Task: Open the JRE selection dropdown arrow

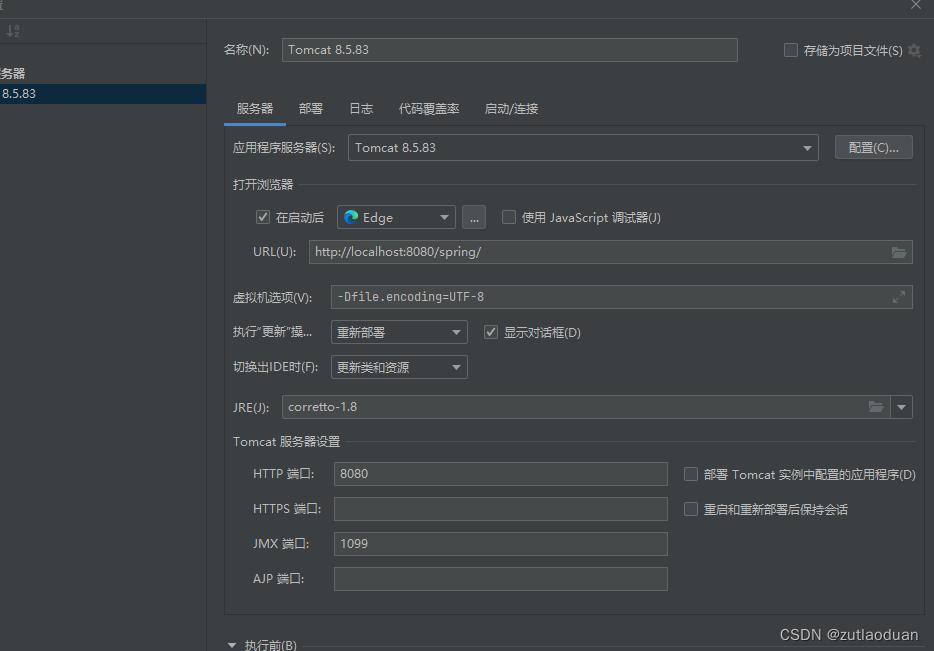Action: (x=901, y=407)
